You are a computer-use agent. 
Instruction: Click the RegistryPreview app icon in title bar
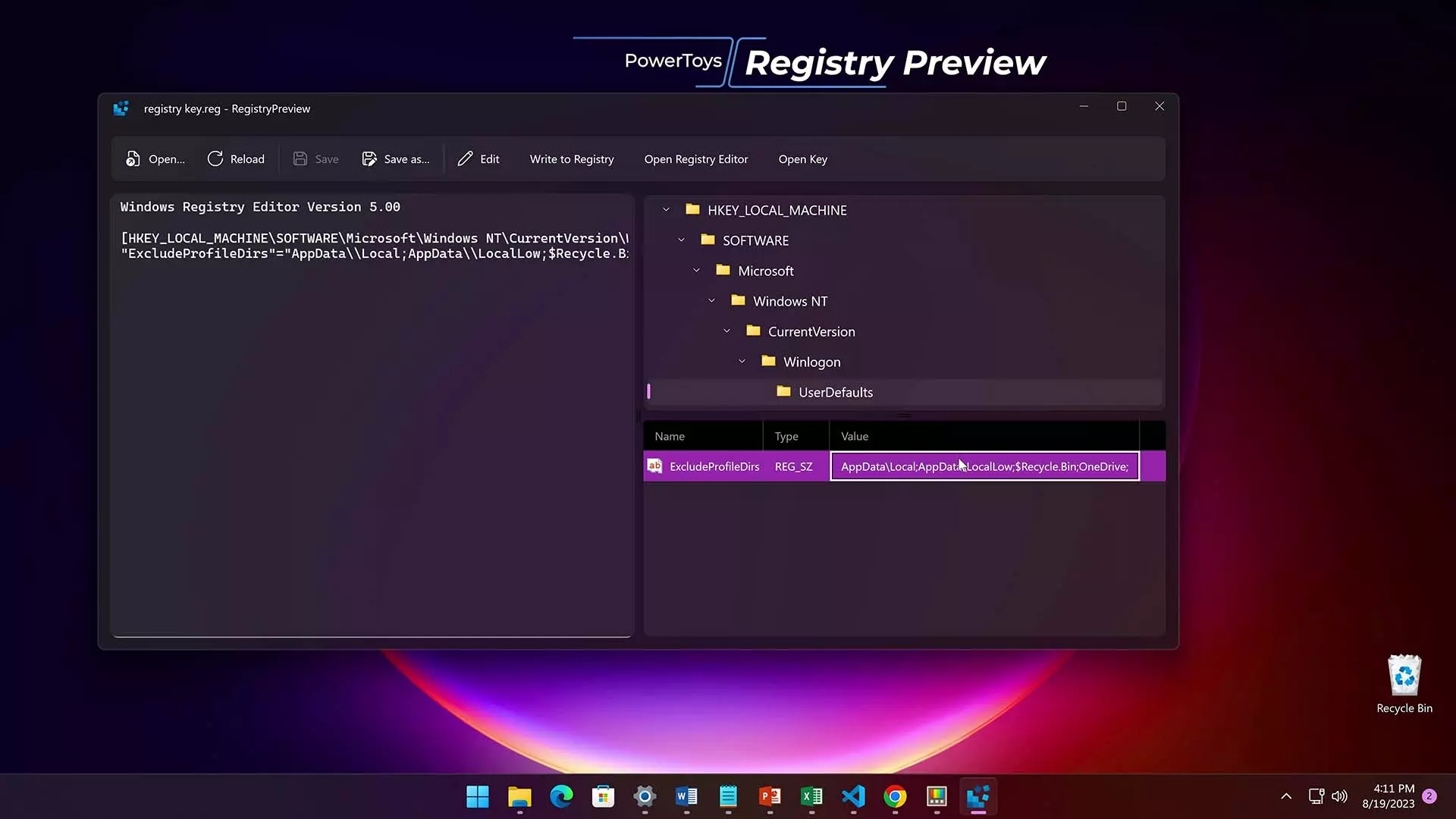(x=121, y=108)
